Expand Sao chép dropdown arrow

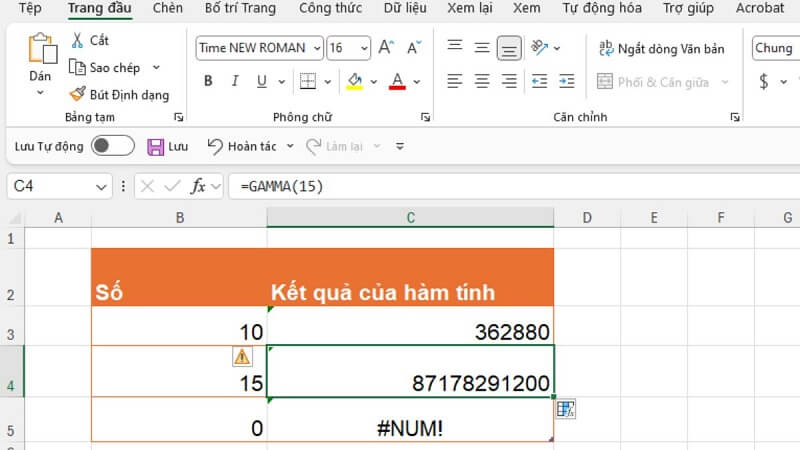(x=156, y=67)
